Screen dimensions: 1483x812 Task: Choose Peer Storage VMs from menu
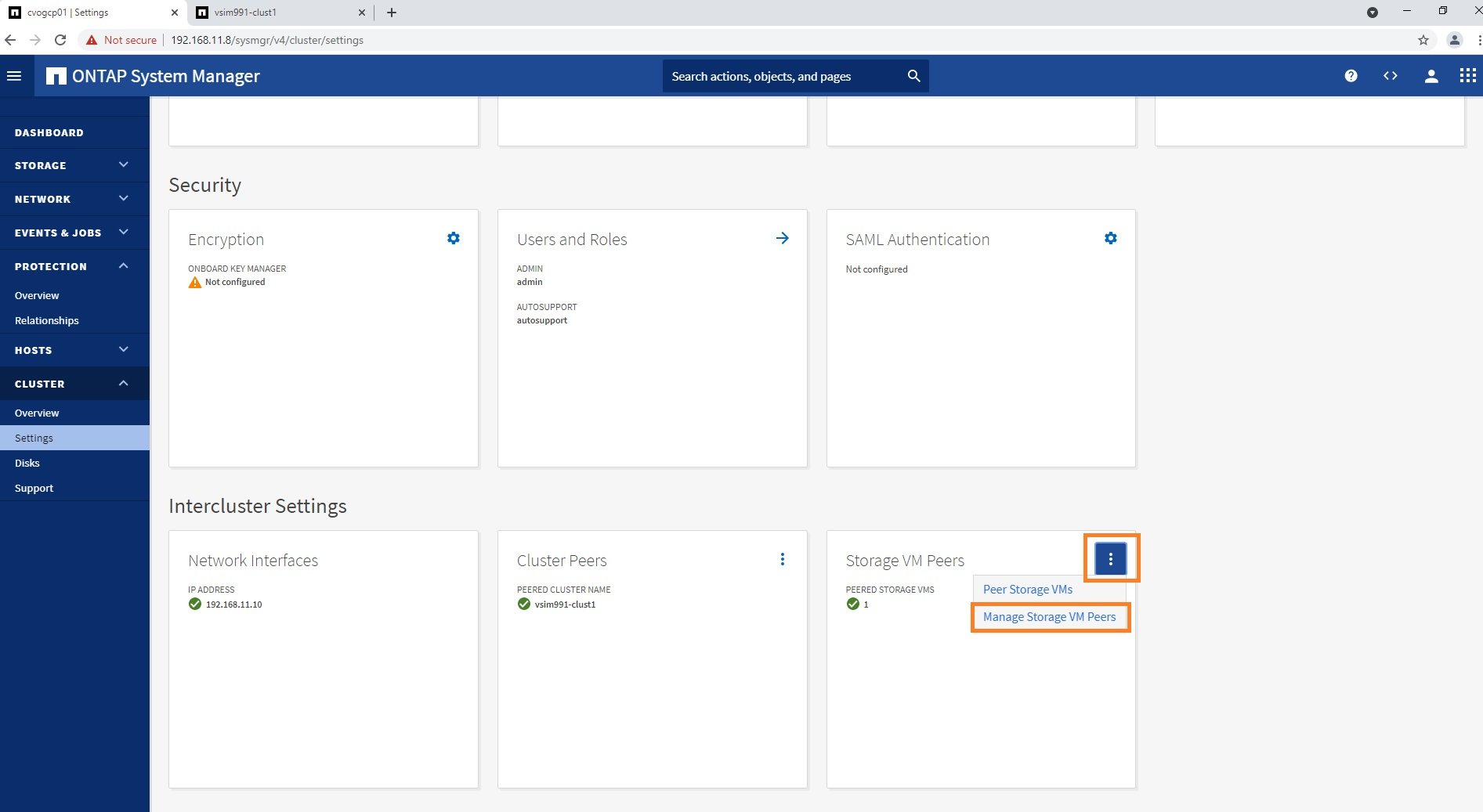[x=1027, y=590]
